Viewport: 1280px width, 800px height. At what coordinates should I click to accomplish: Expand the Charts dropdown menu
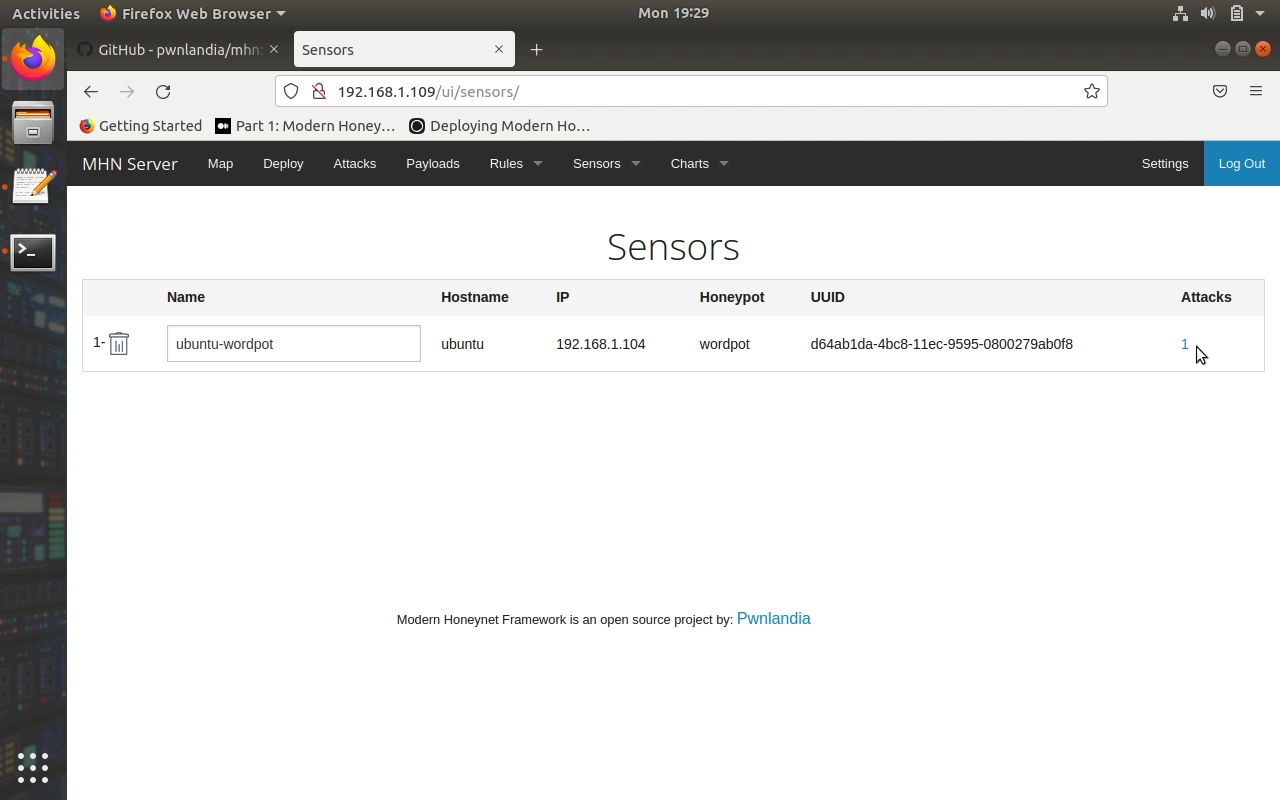tap(699, 164)
